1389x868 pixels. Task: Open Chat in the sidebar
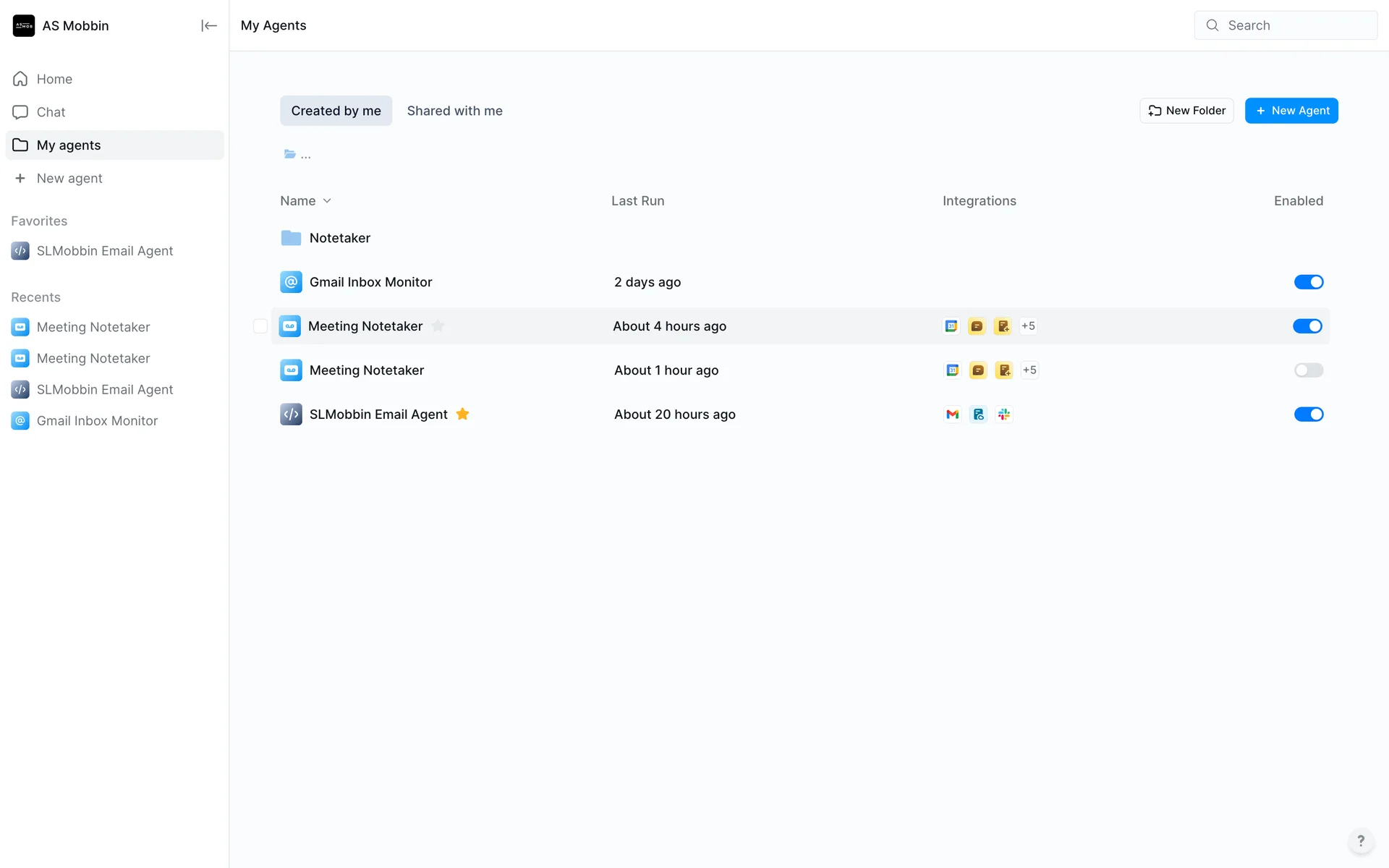point(51,112)
